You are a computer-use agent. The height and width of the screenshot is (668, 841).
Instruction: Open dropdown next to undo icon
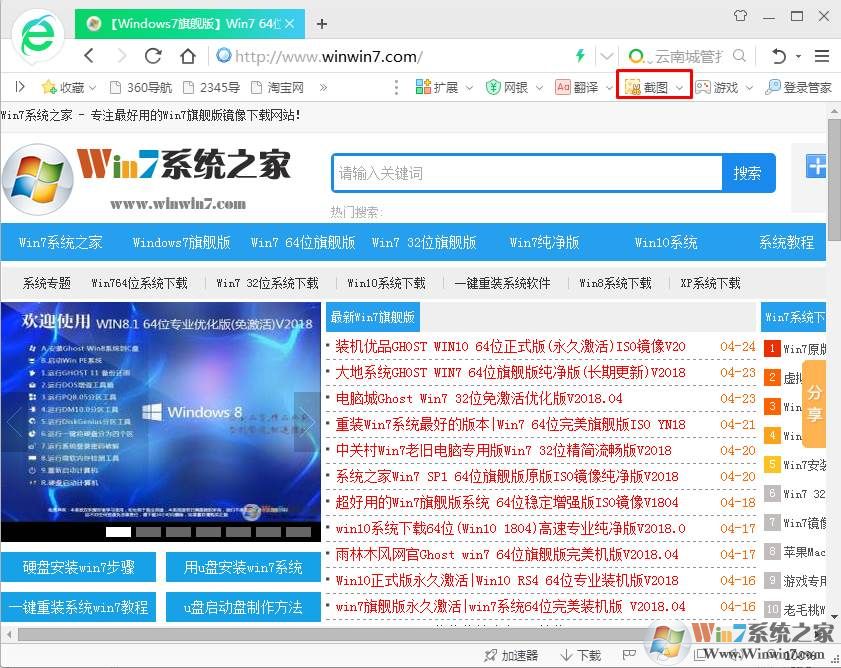pyautogui.click(x=798, y=56)
